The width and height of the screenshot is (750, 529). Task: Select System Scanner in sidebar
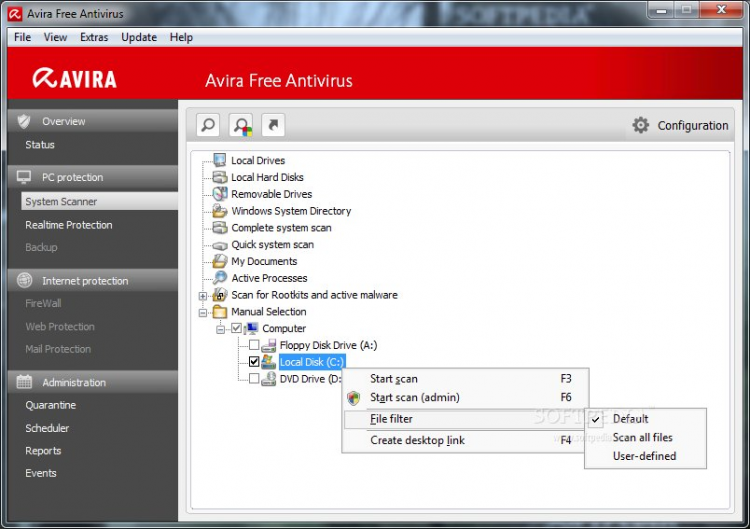point(99,201)
